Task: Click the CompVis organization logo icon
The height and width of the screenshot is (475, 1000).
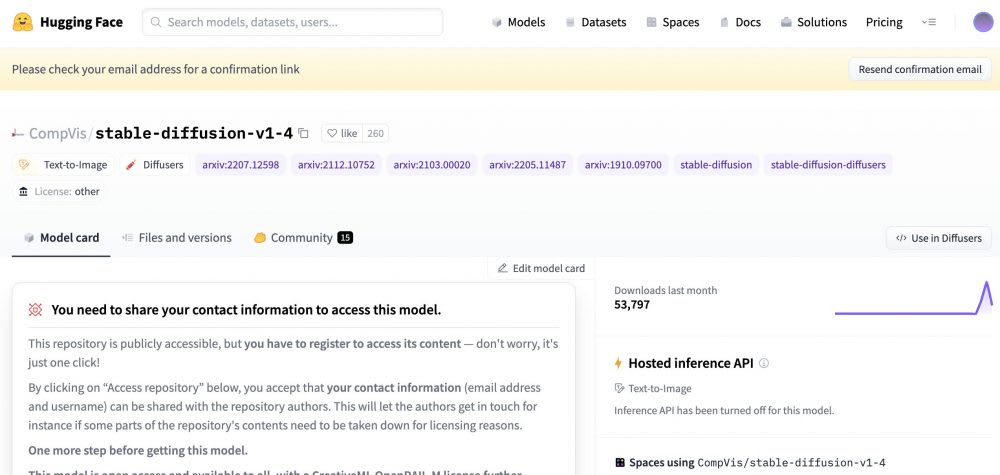Action: tap(18, 133)
